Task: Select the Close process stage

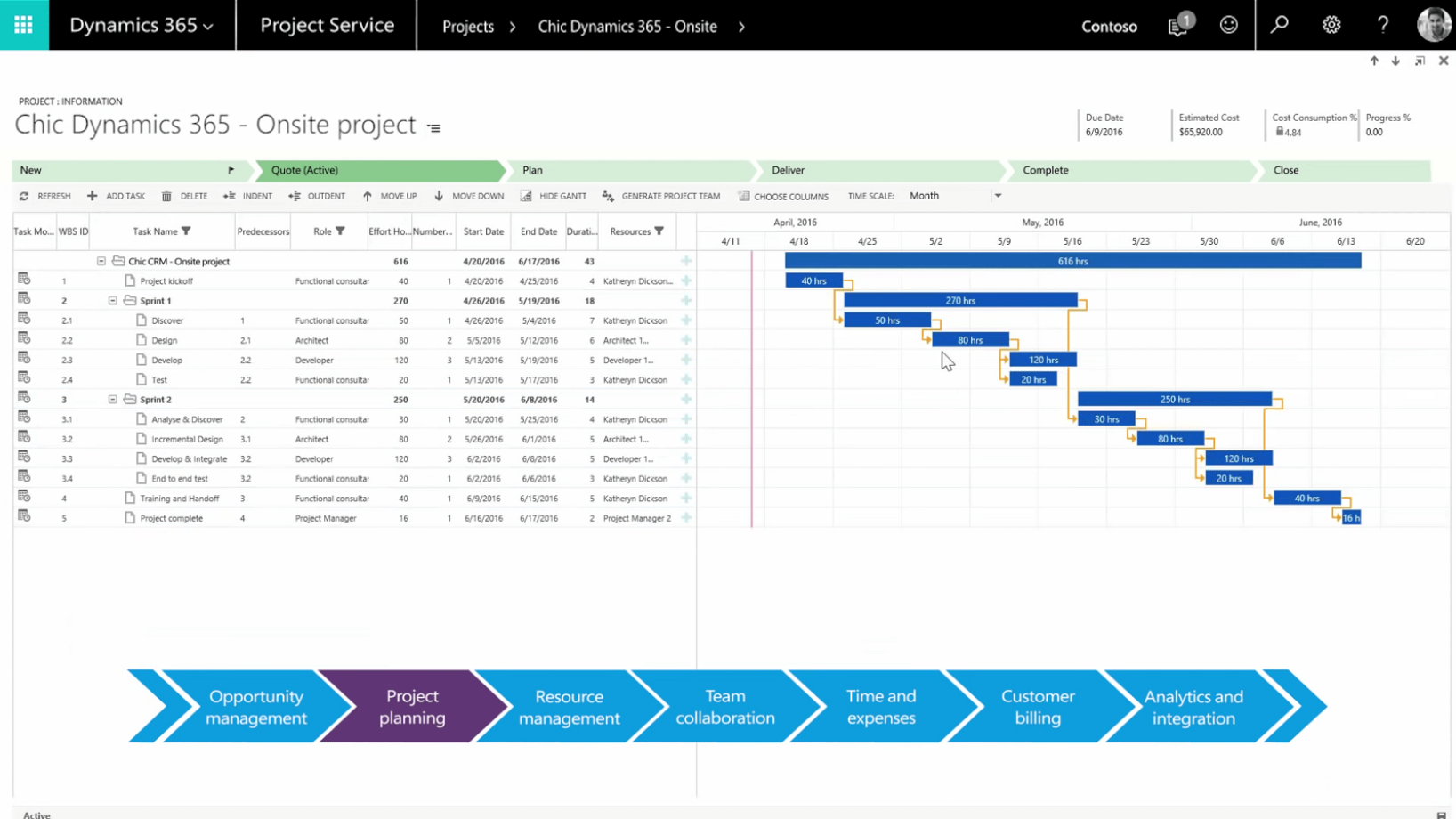Action: click(x=1344, y=170)
